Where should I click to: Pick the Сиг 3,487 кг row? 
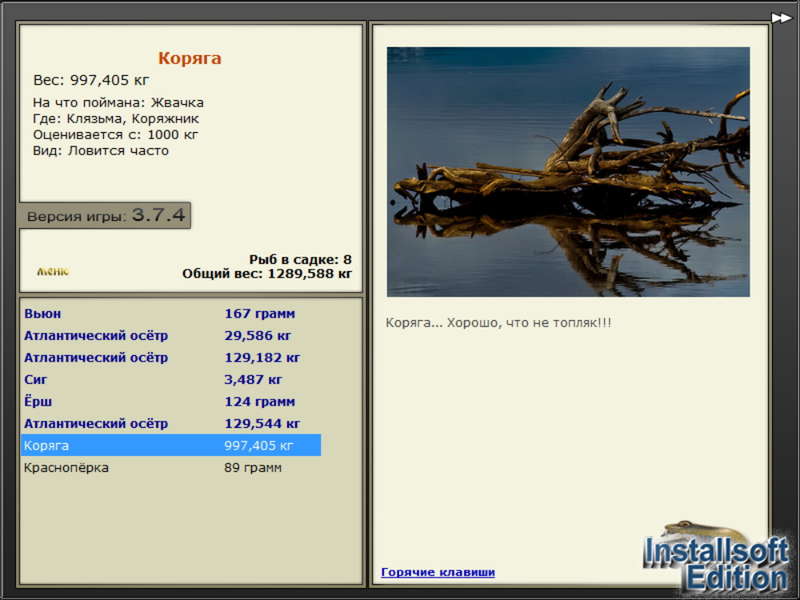click(x=171, y=379)
